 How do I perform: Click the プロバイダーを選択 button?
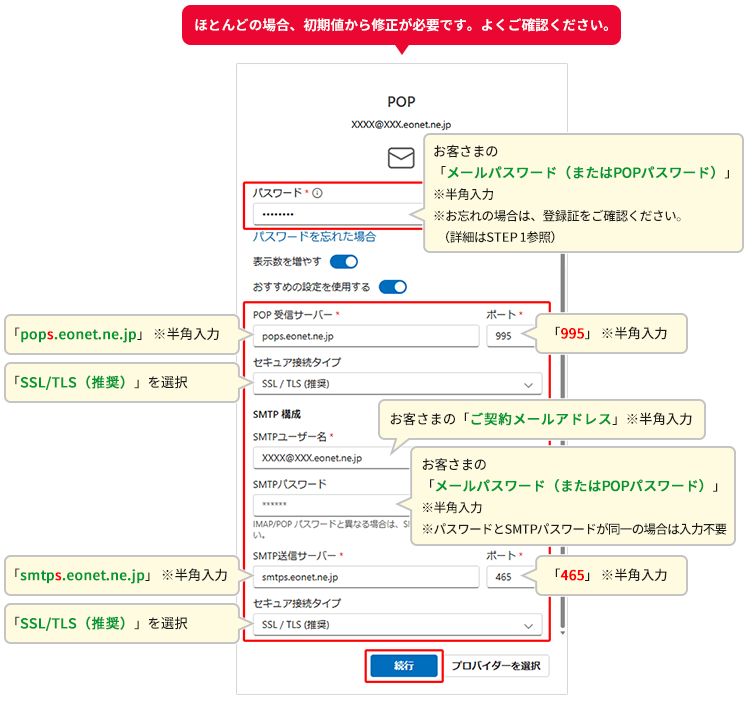[496, 665]
